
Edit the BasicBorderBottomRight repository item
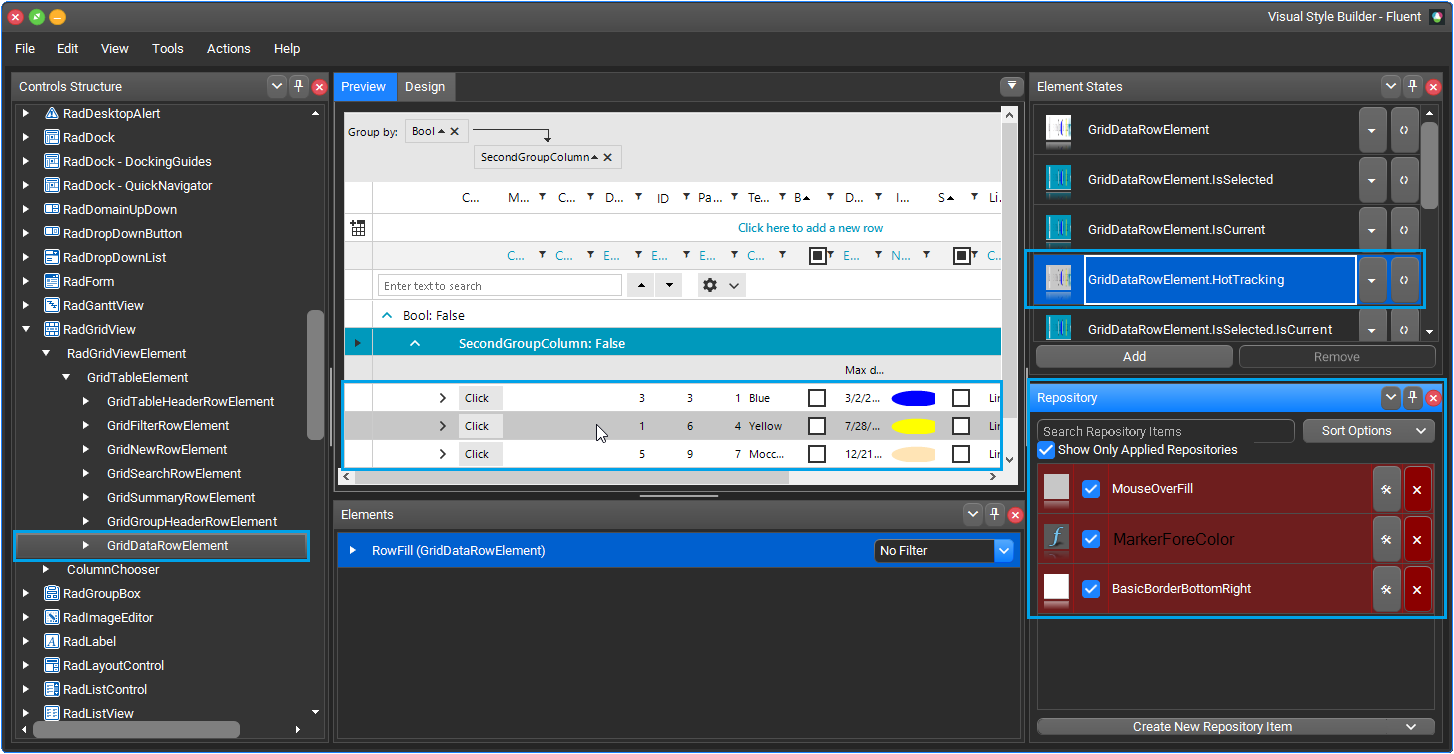(1386, 589)
